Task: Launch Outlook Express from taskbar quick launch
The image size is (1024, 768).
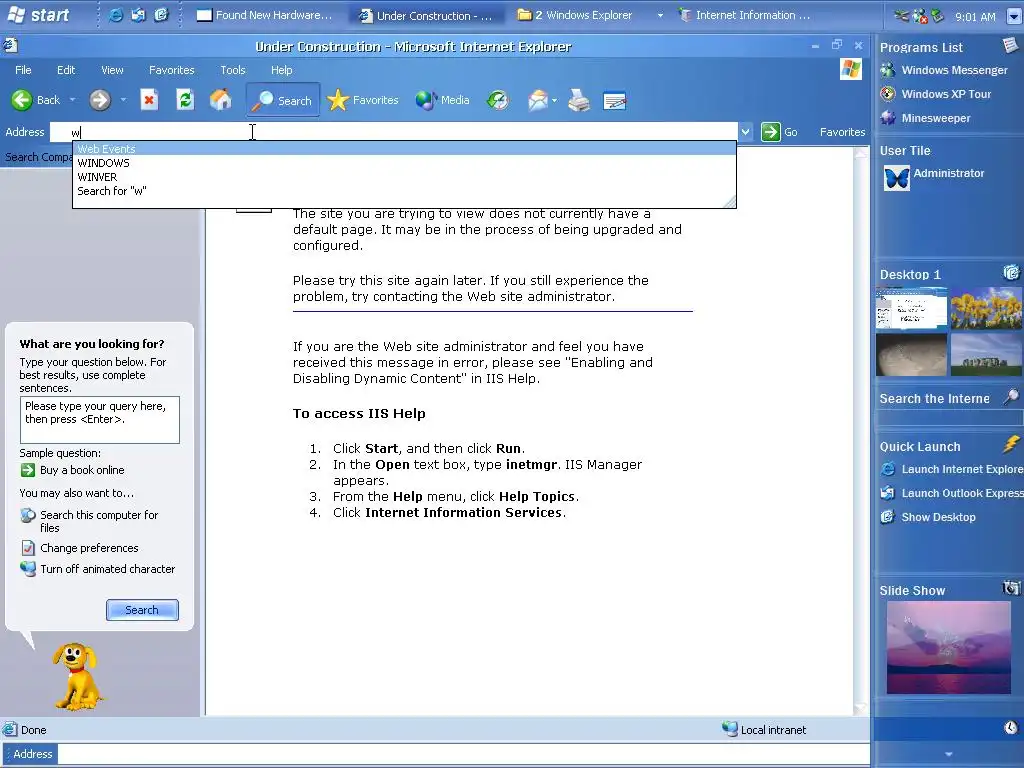Action: pos(138,15)
